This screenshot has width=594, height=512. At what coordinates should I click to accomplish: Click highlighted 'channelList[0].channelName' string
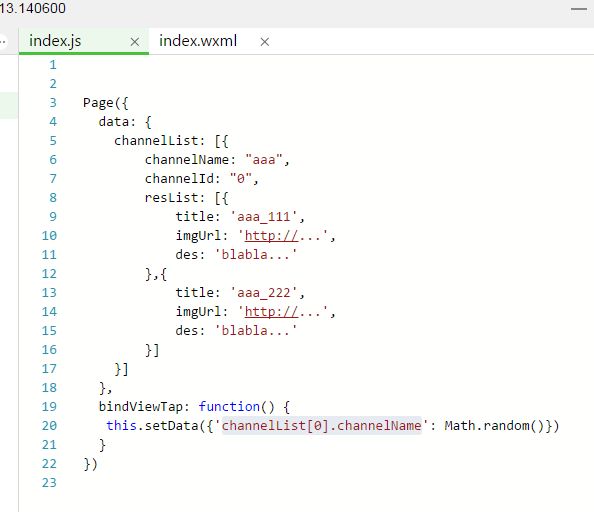[x=322, y=426]
